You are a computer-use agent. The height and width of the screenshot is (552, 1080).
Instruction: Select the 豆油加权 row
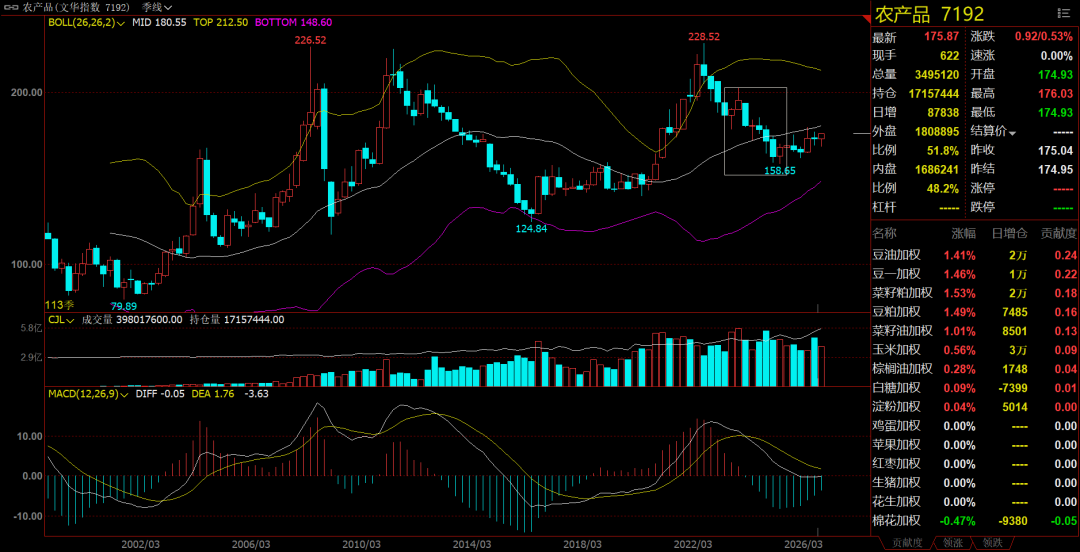click(x=975, y=255)
